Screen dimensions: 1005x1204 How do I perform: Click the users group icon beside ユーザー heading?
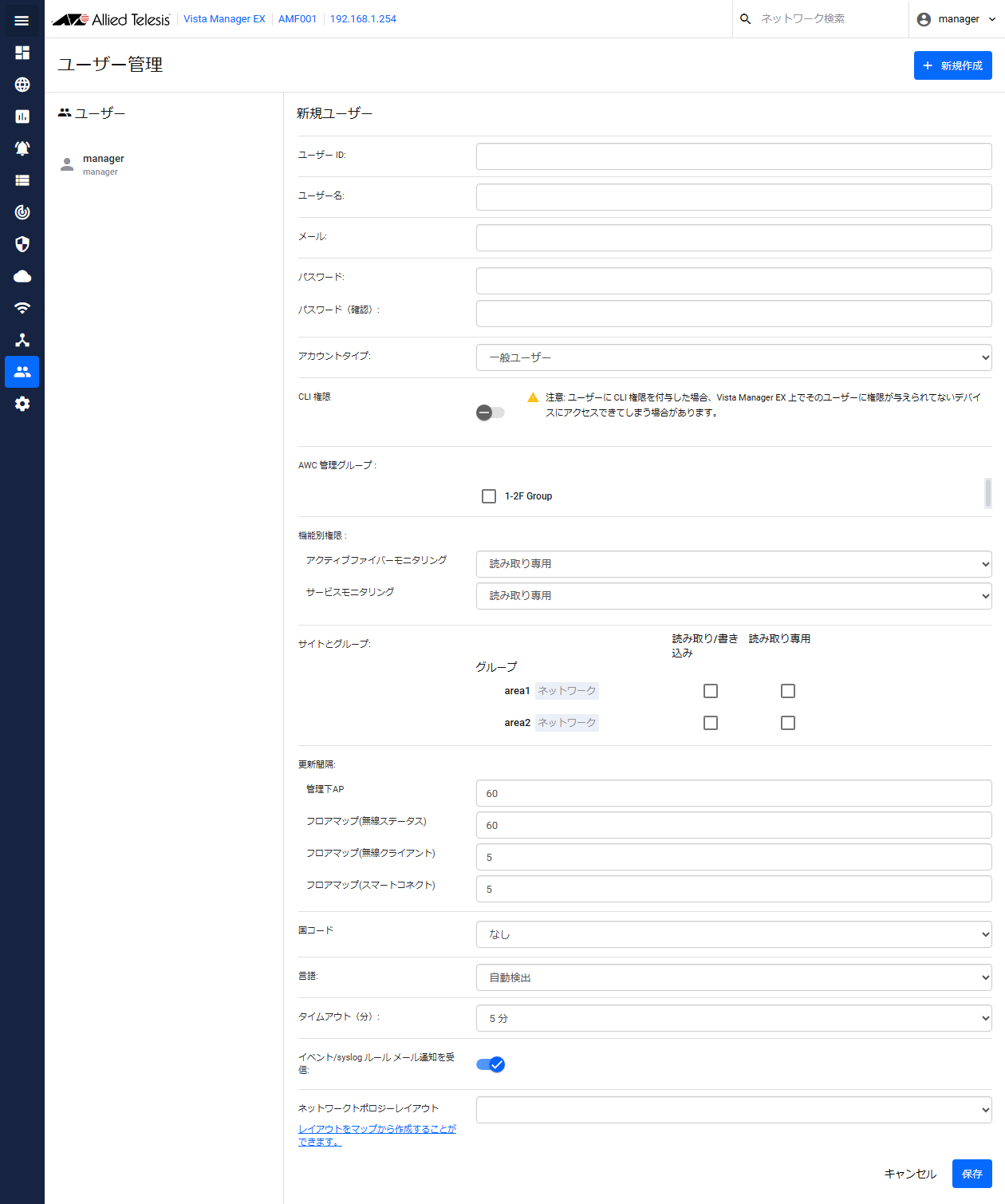(x=65, y=113)
